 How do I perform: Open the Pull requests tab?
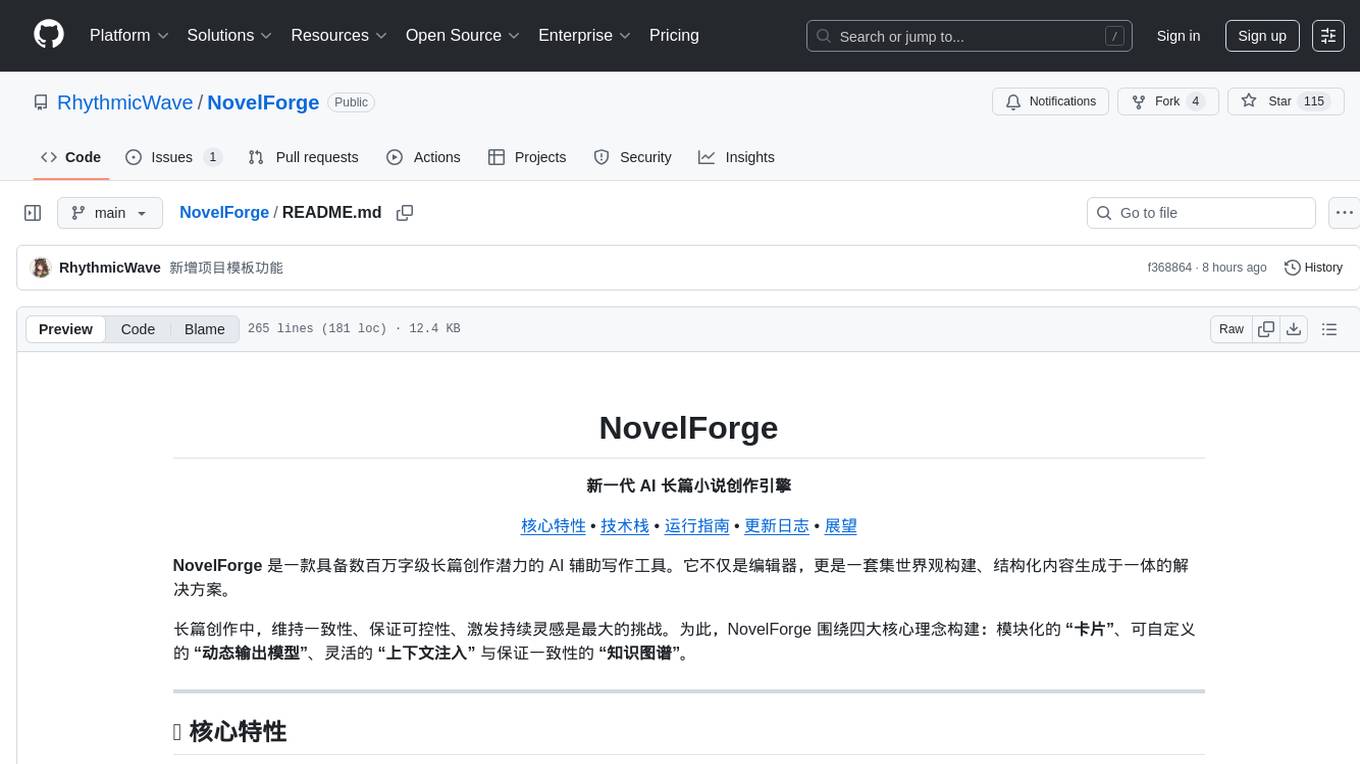pos(303,157)
